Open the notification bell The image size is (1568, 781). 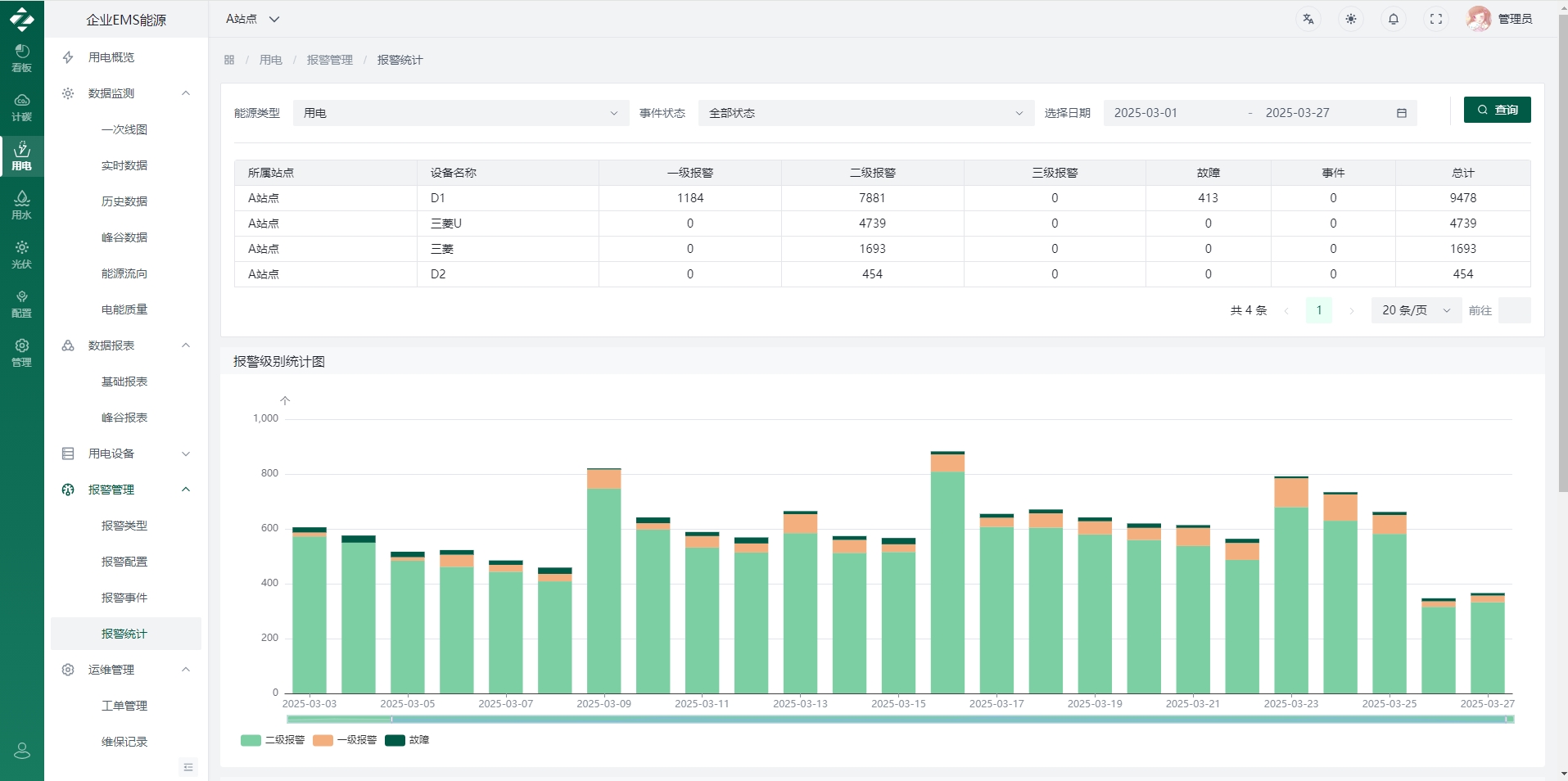pyautogui.click(x=1394, y=19)
